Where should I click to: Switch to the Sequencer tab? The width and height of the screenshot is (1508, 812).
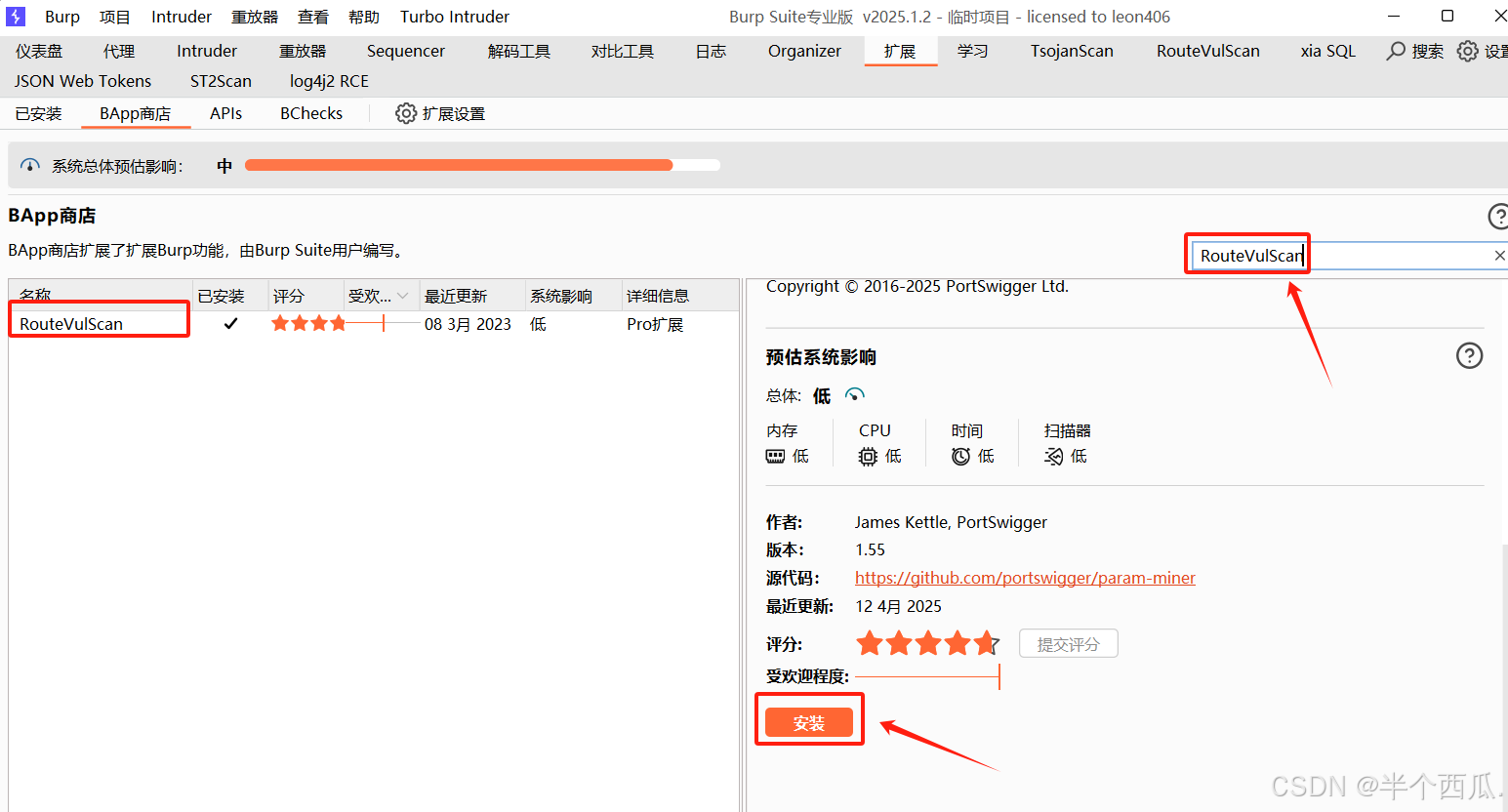[x=406, y=51]
